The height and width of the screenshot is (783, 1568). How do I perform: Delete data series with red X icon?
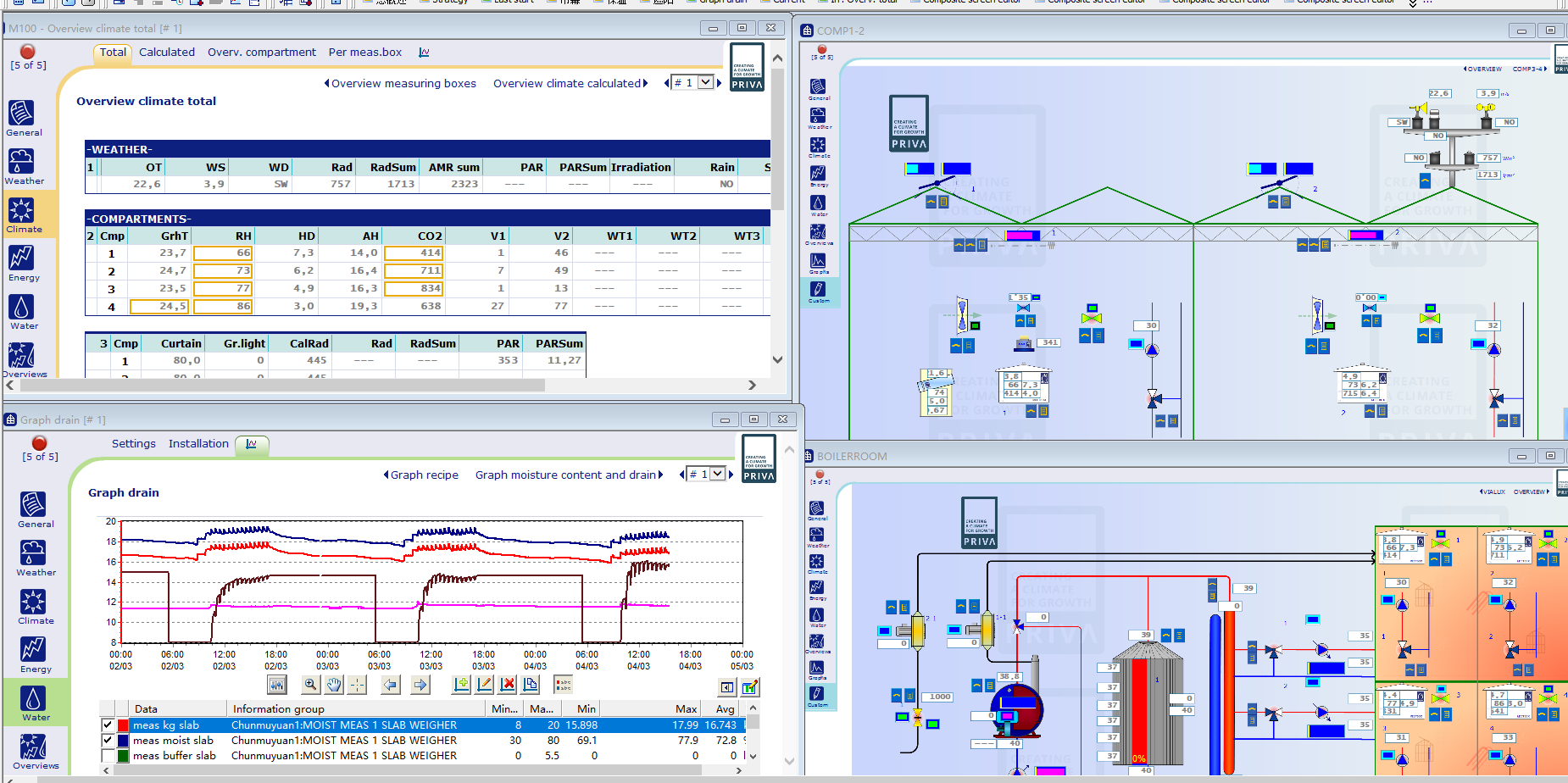[x=508, y=685]
